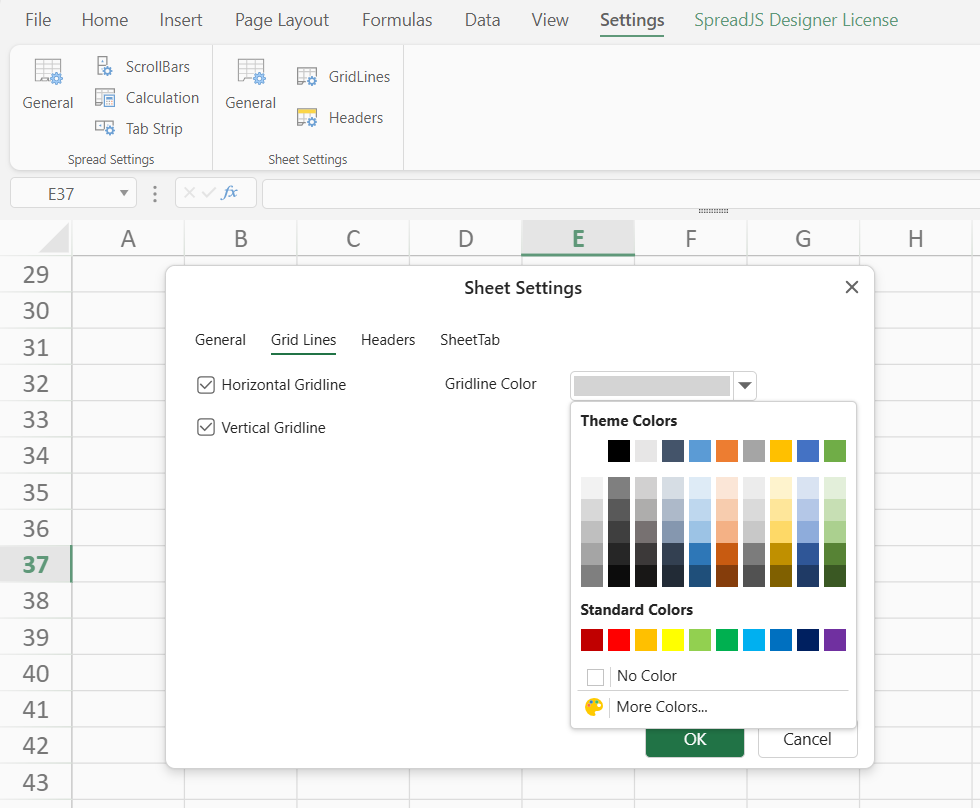The height and width of the screenshot is (808, 980).
Task: Select the standard purple color swatch
Action: click(835, 640)
